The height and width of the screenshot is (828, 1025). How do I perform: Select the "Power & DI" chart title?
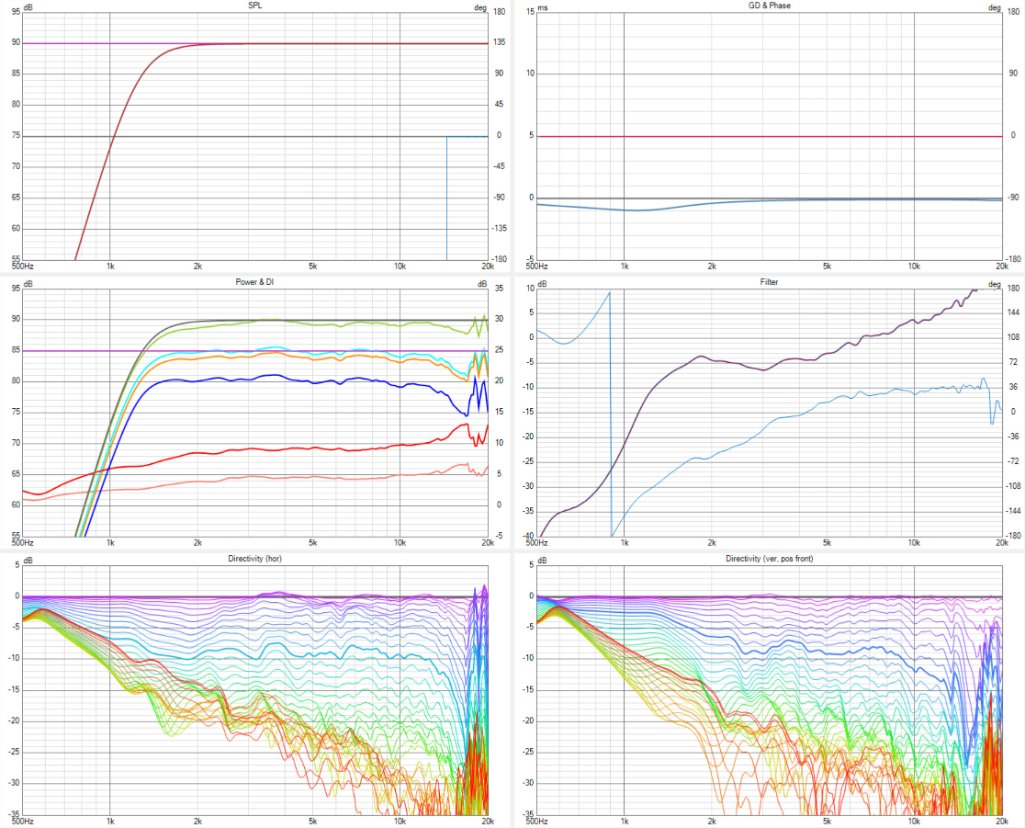click(x=255, y=283)
